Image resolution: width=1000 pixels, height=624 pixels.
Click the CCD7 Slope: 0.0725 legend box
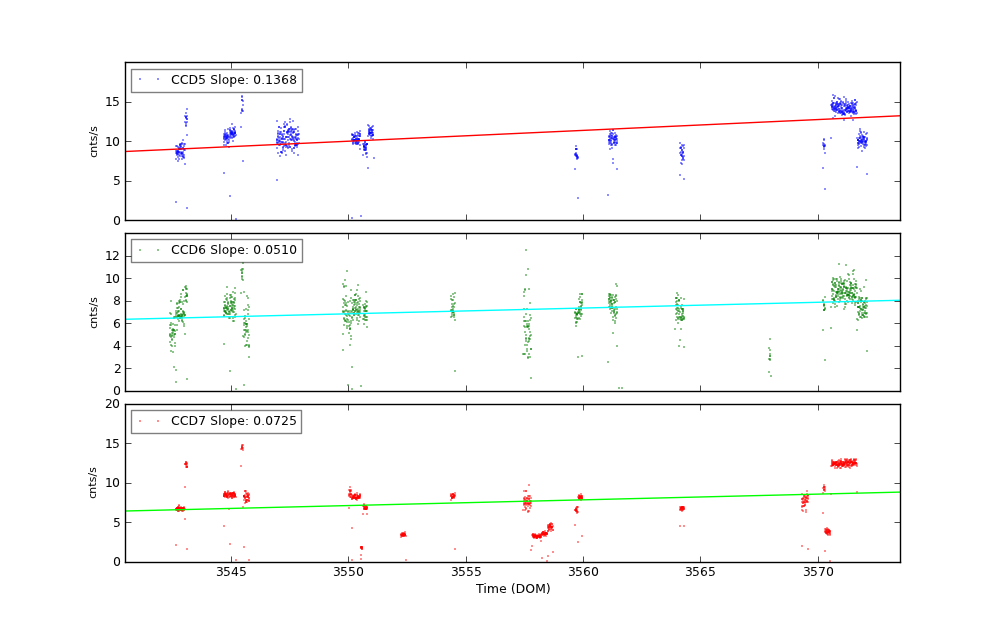[216, 421]
